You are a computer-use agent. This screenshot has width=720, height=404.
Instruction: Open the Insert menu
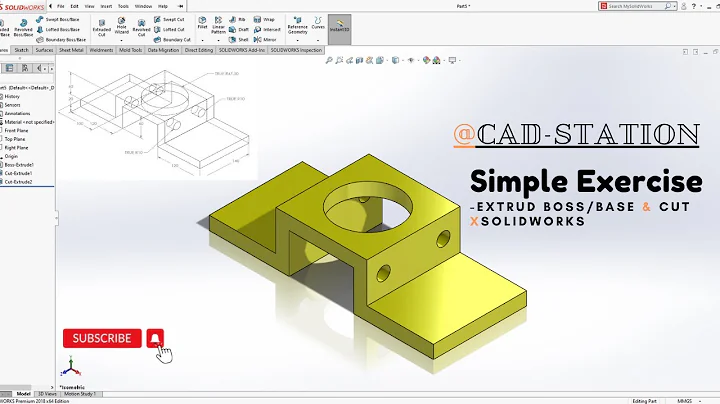pyautogui.click(x=106, y=6)
